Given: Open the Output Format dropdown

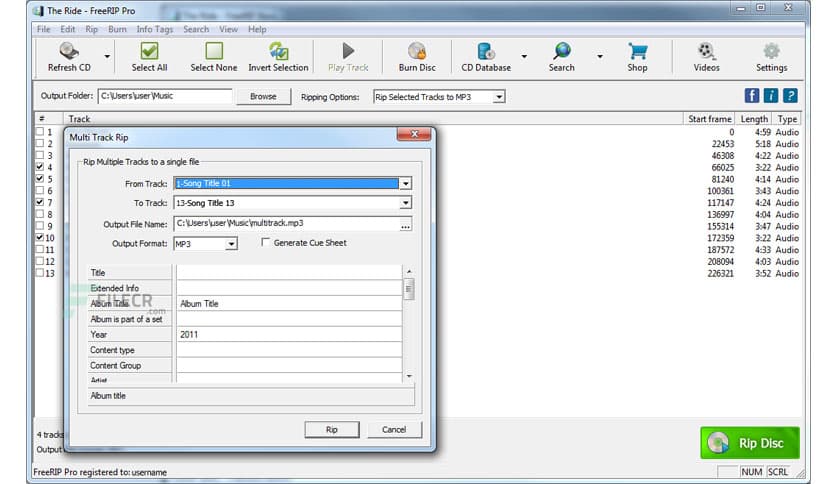Looking at the screenshot, I should 231,244.
